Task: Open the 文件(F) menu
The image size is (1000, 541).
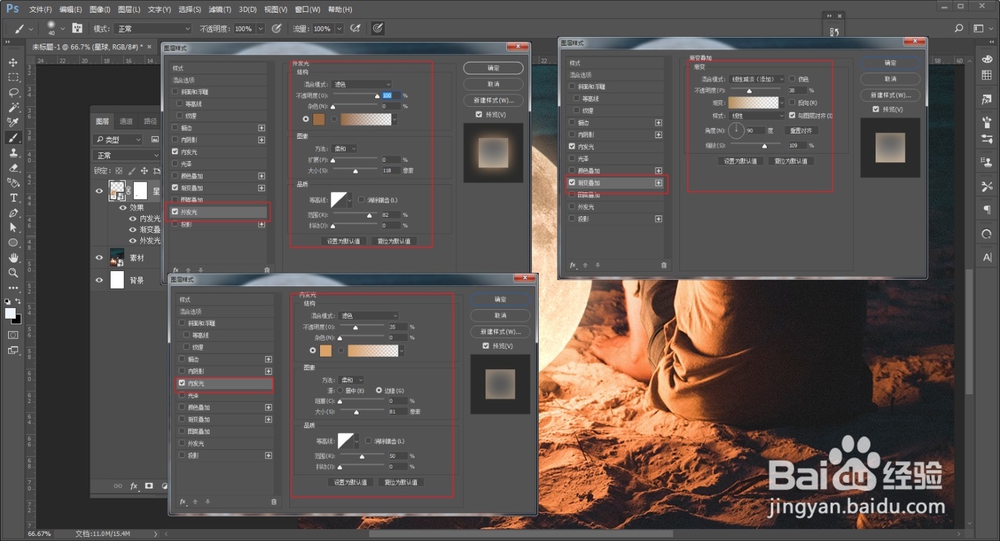Action: (40, 10)
